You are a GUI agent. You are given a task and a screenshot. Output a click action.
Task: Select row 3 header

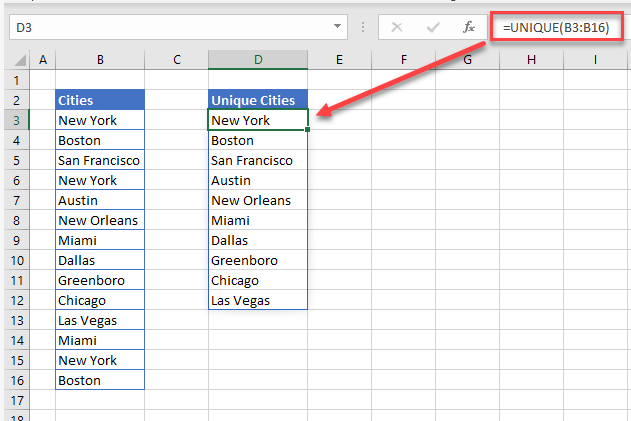point(17,120)
